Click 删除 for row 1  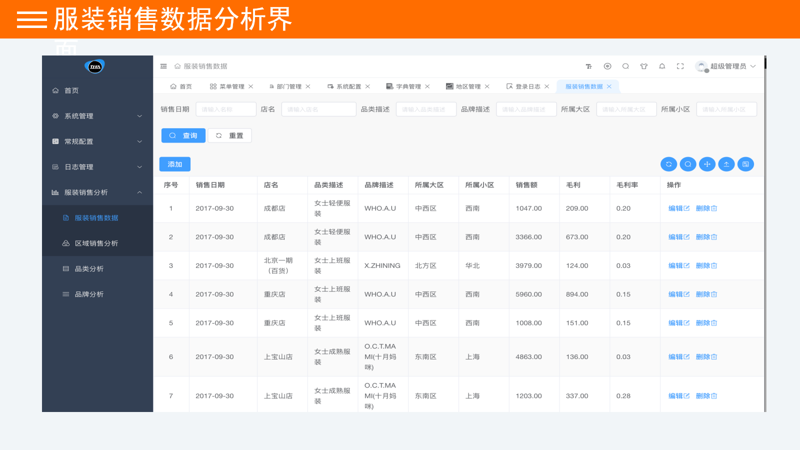point(707,209)
